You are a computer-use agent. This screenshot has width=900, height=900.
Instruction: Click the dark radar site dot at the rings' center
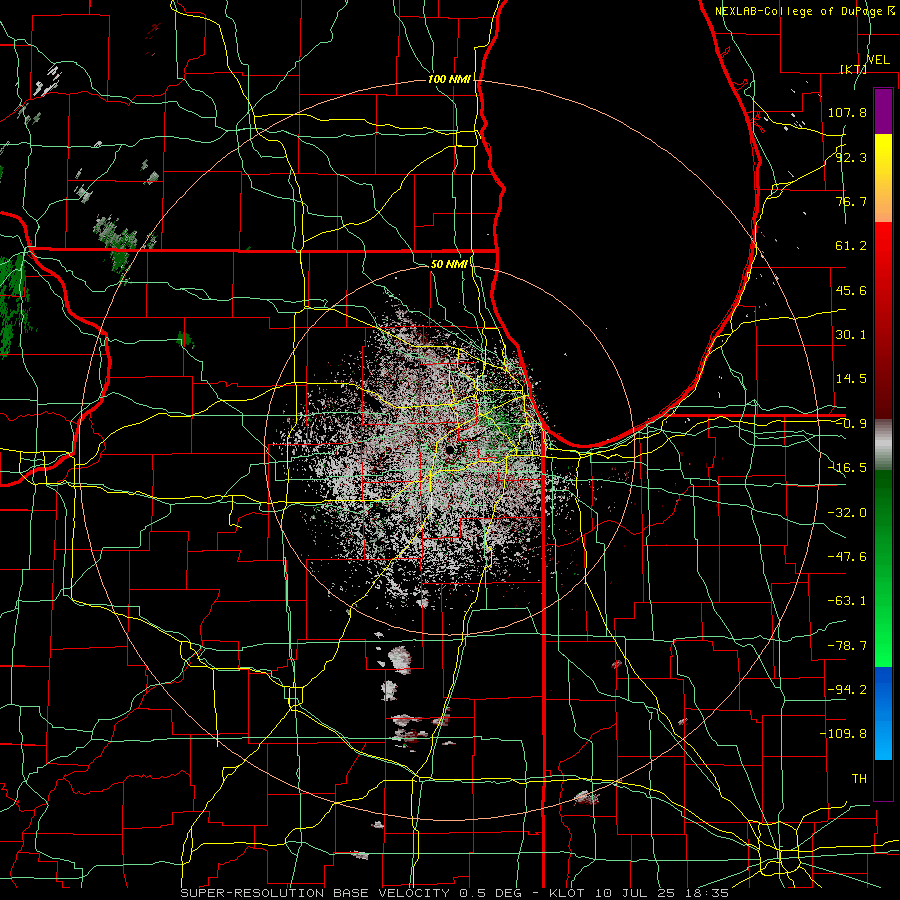[x=449, y=449]
